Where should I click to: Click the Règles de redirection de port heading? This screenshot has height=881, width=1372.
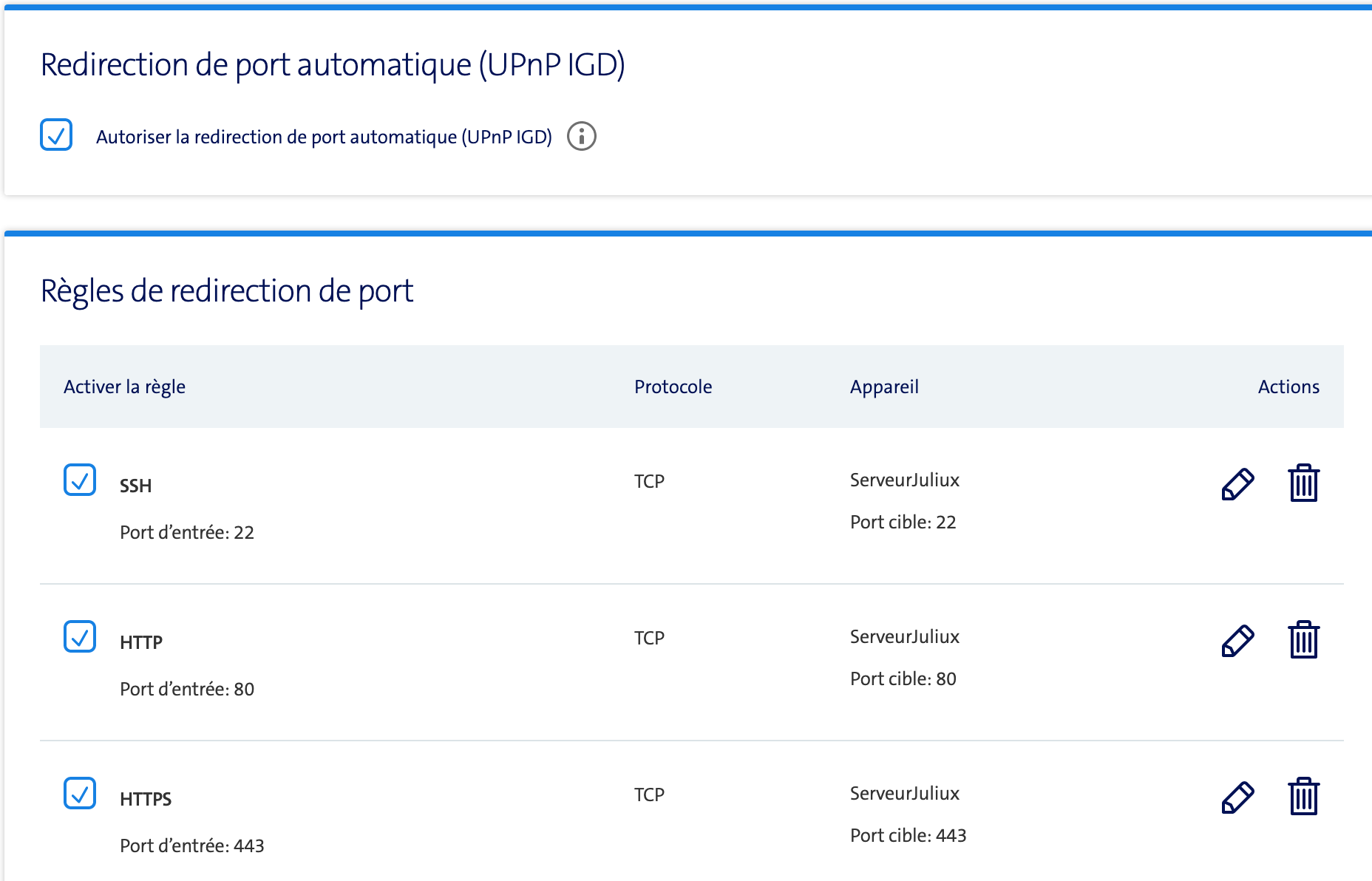point(227,290)
